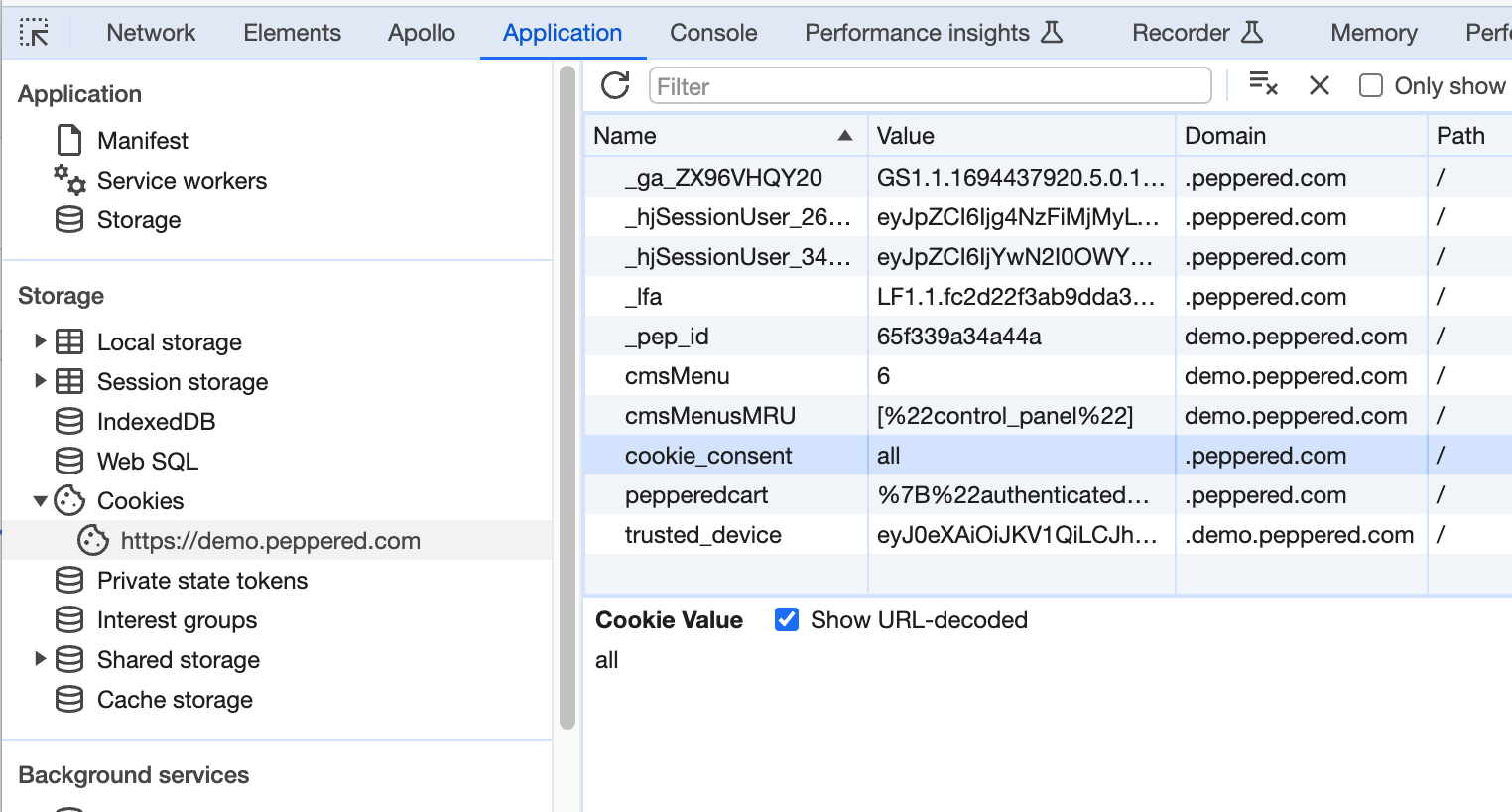Click the GS1.1.1694437920.5.0.1… value cell

pos(1021,178)
